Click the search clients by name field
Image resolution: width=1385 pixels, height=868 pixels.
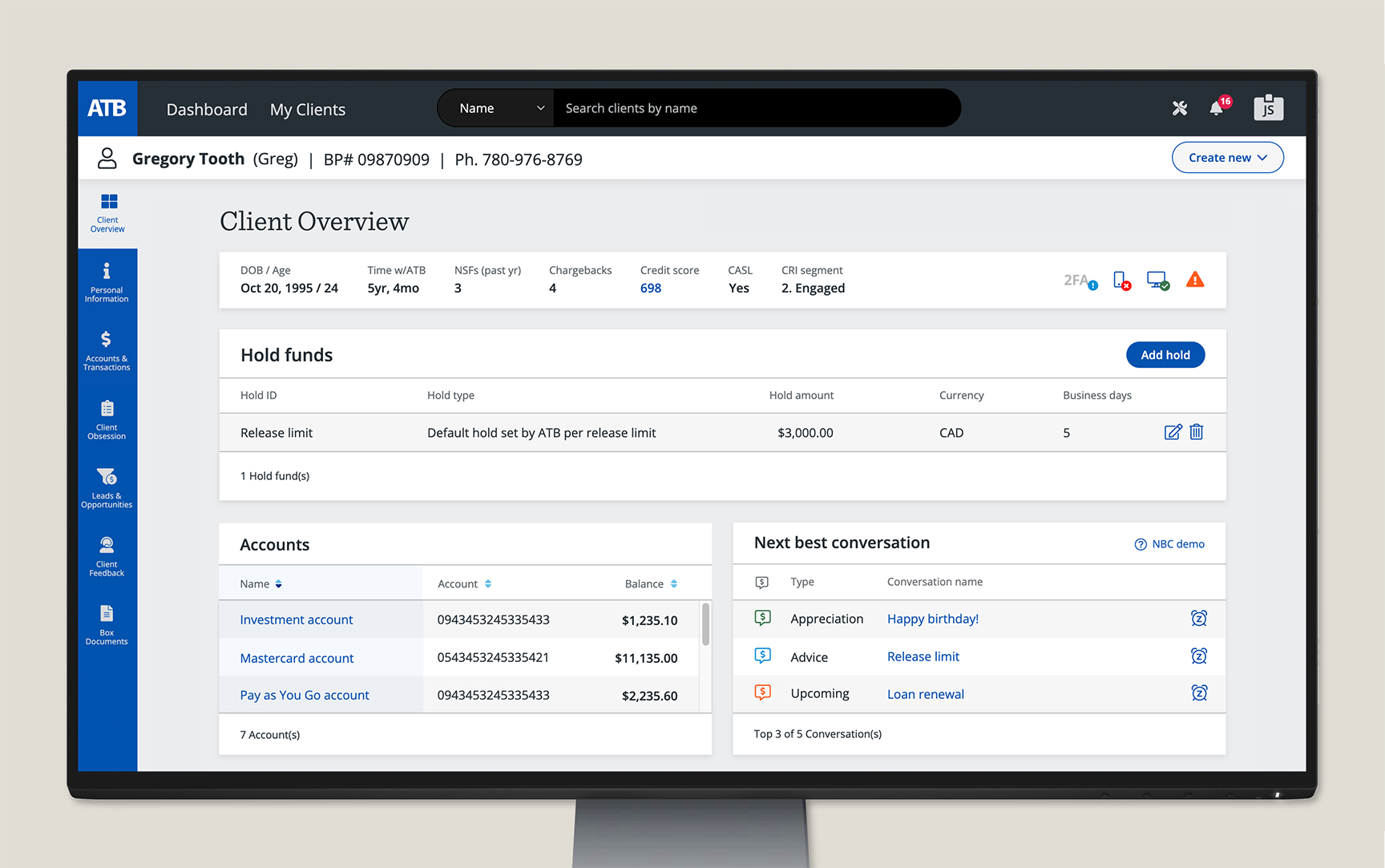click(753, 108)
